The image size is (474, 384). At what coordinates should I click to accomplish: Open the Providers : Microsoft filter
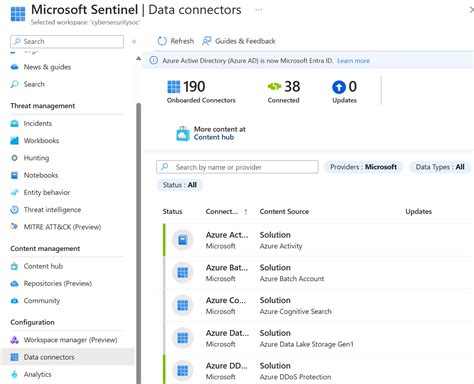click(x=363, y=167)
